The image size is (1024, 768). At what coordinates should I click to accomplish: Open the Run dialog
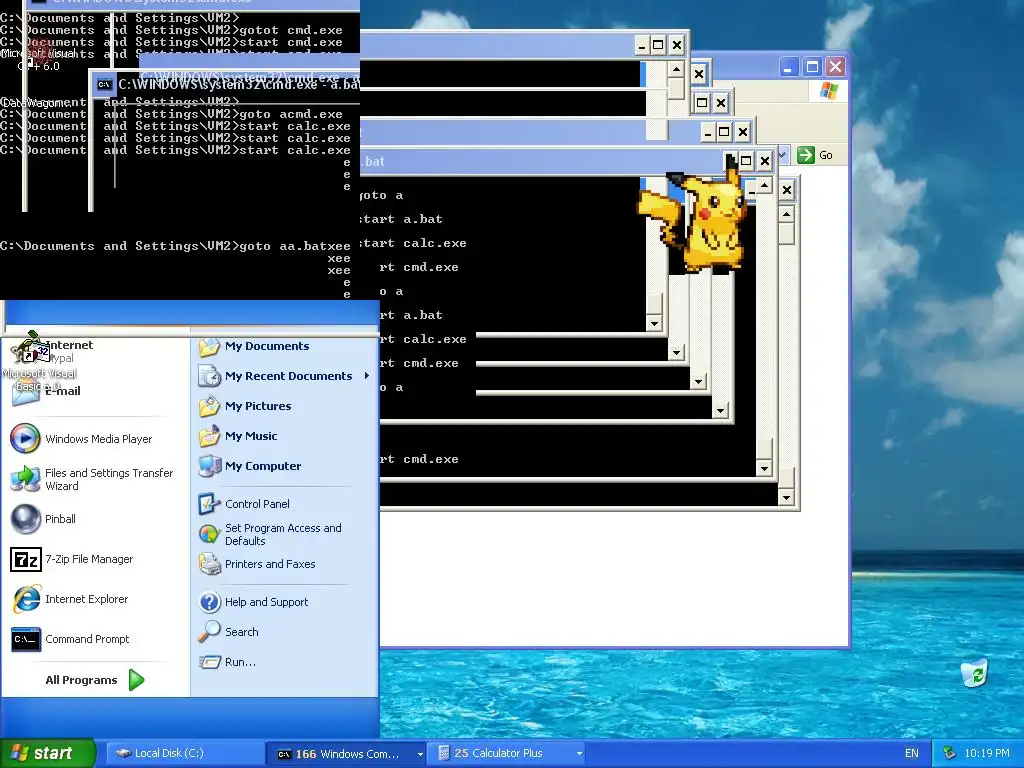227,662
